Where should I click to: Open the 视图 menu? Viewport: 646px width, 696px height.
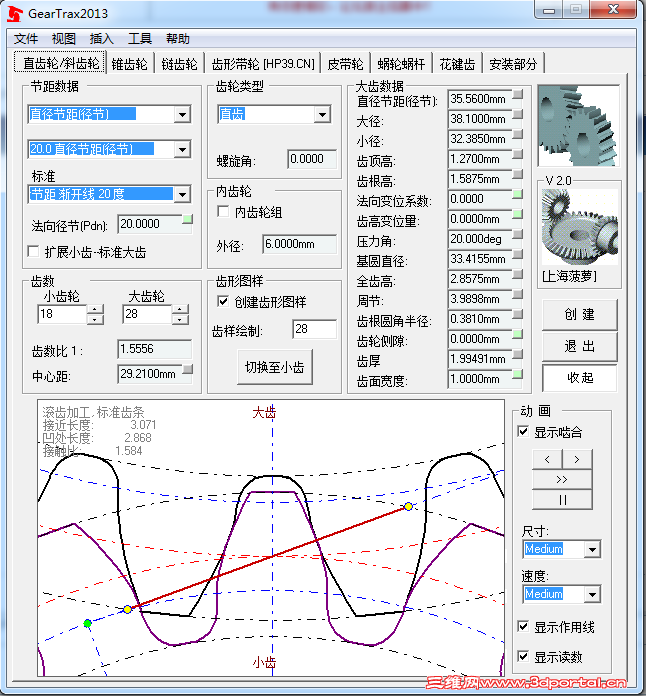click(x=63, y=39)
